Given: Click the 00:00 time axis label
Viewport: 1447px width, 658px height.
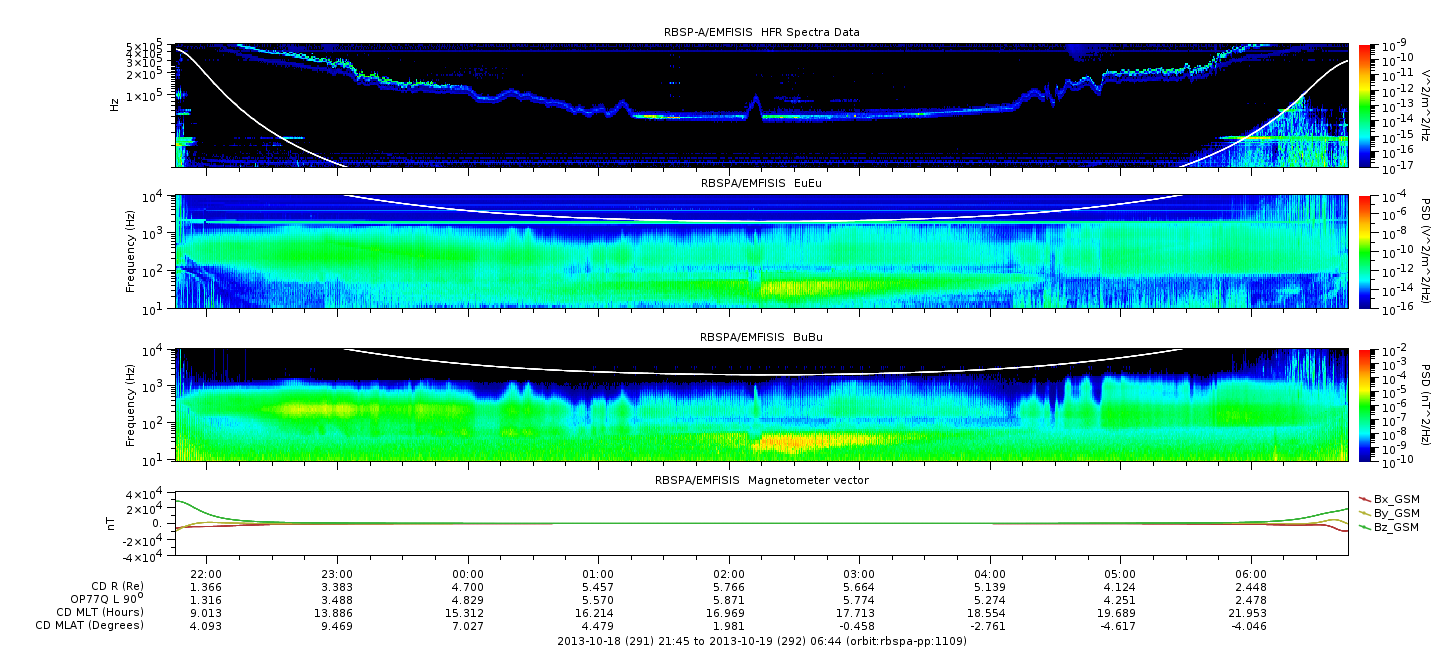Looking at the screenshot, I should pyautogui.click(x=467, y=574).
